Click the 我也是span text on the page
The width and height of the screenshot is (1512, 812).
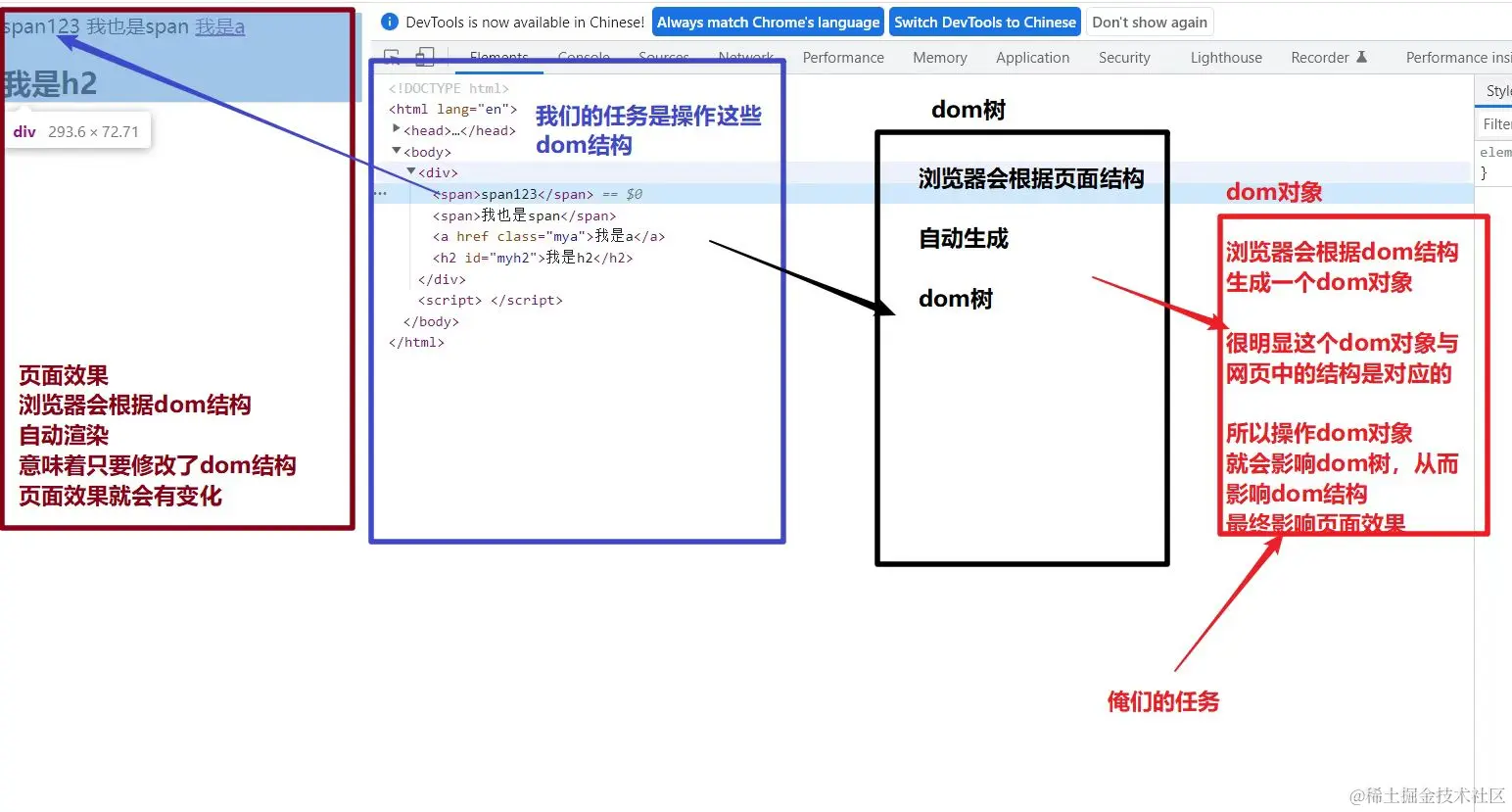[x=137, y=26]
